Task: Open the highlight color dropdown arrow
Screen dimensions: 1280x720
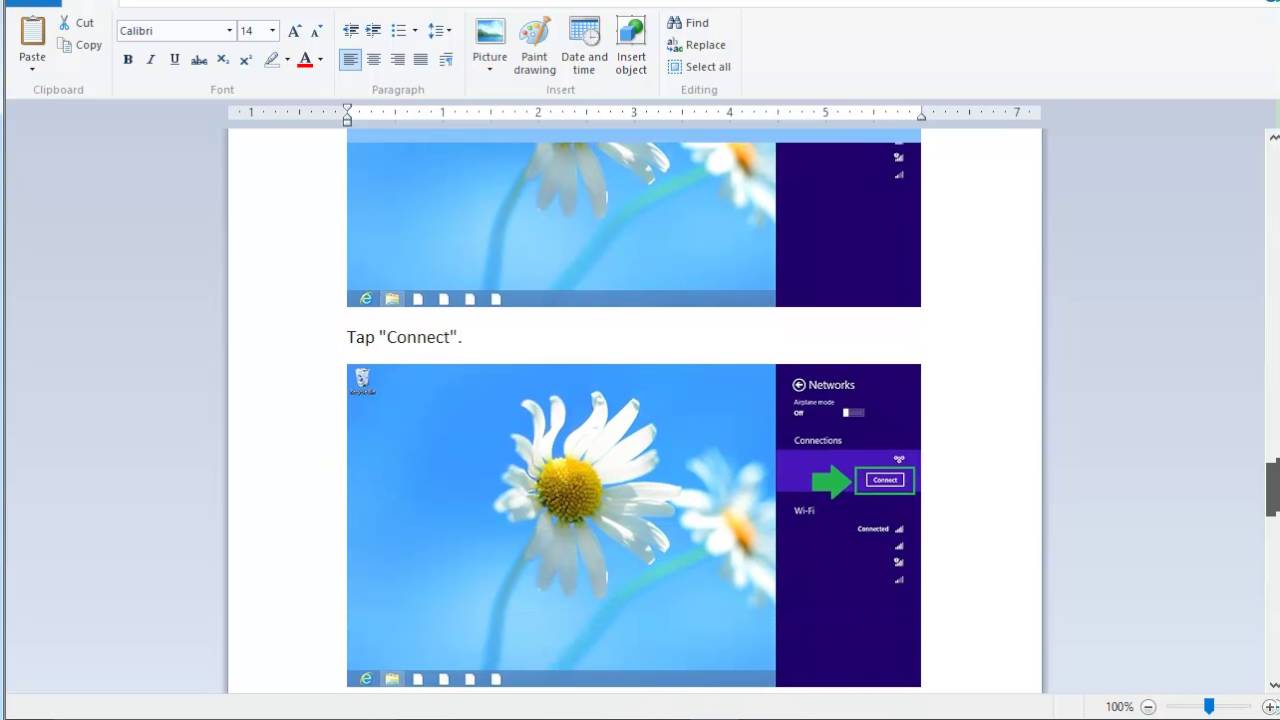Action: click(x=287, y=60)
